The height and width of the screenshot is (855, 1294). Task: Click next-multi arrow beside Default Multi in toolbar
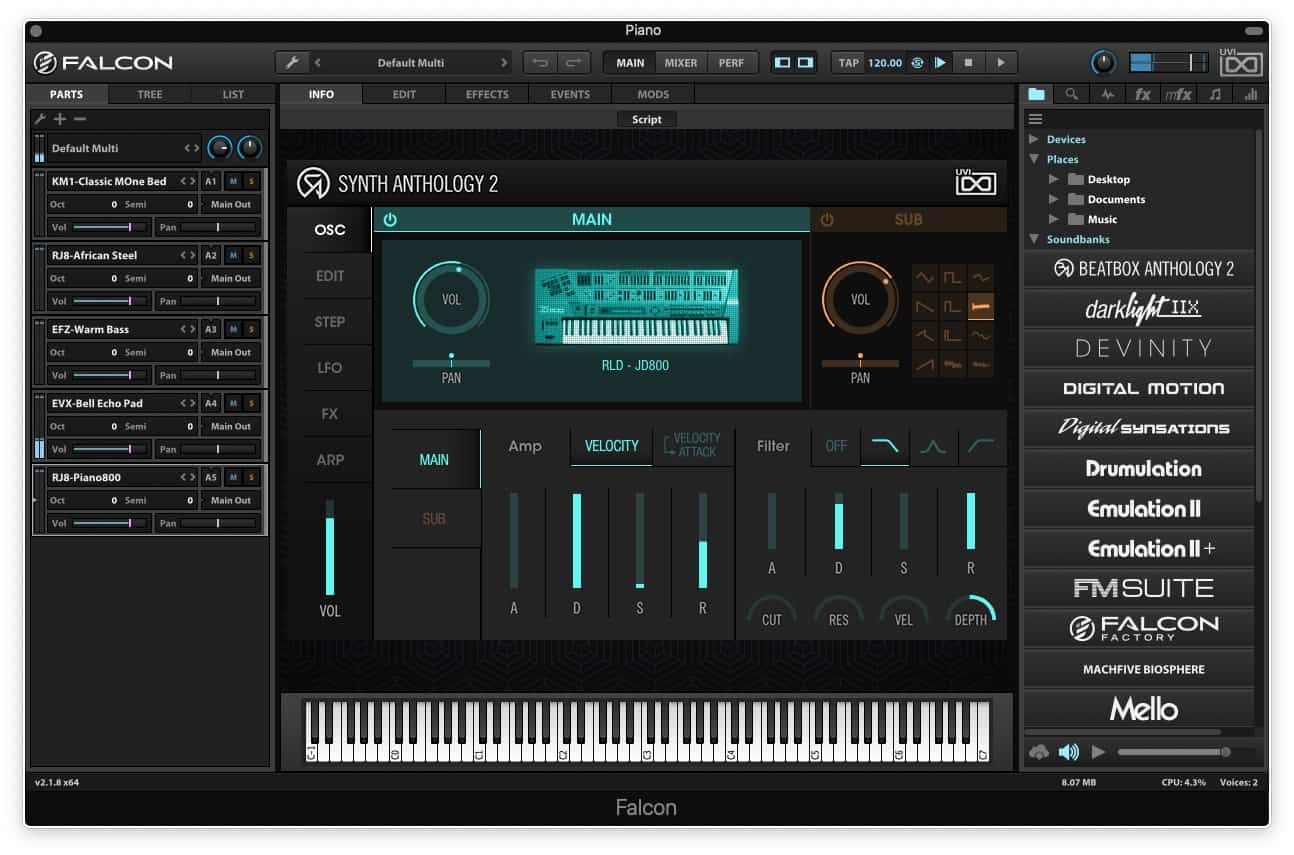tap(503, 62)
